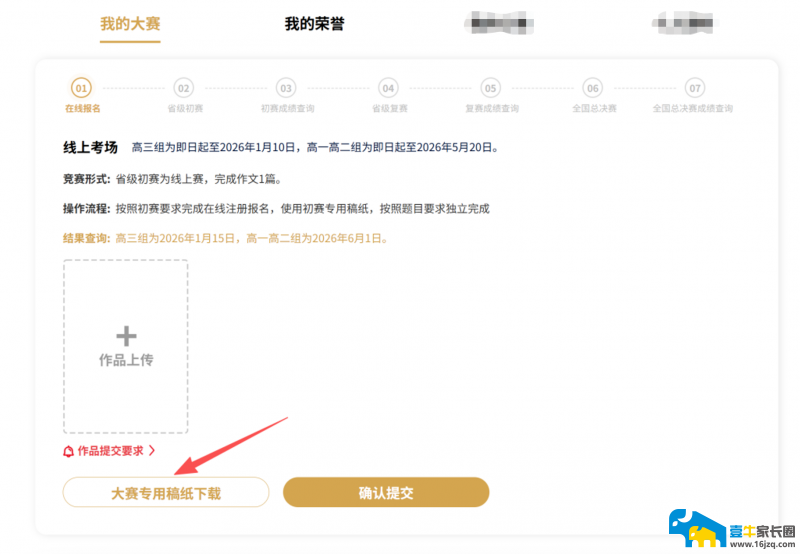Open the 作品提交要求 link
800x554 pixels.
[110, 451]
